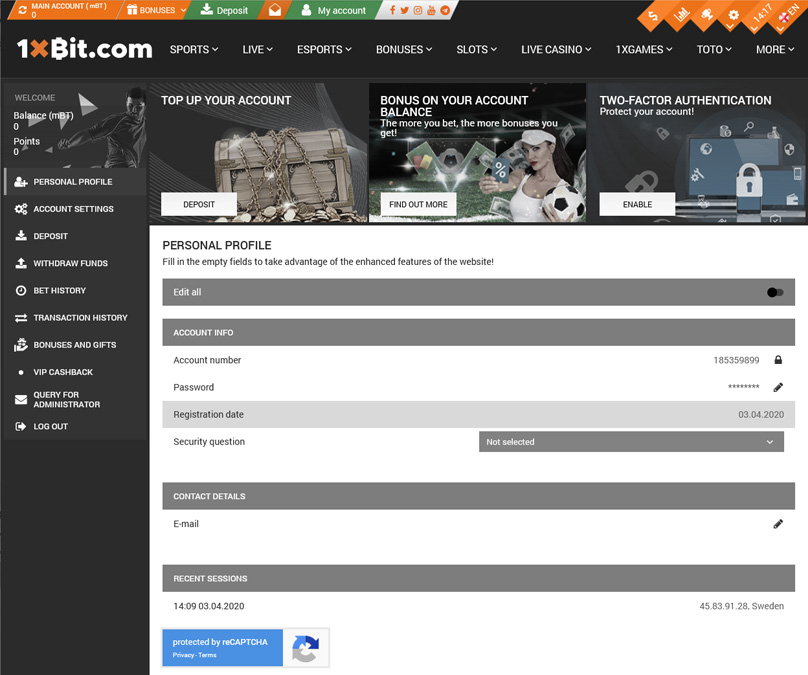Viewport: 808px width, 675px height.
Task: Open the Security question dropdown
Action: point(631,442)
